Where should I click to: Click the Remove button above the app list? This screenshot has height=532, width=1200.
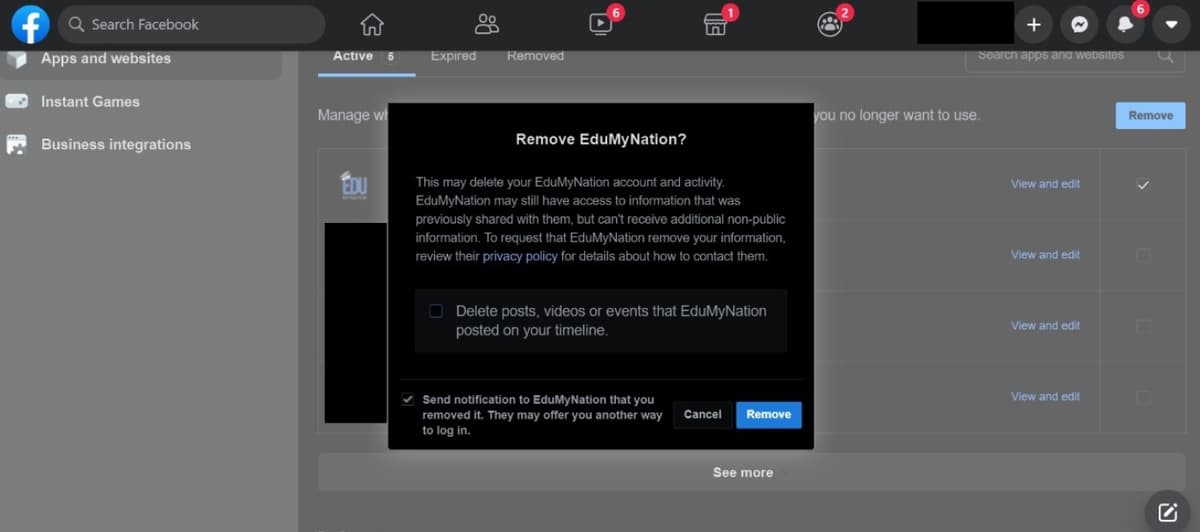[x=1150, y=115]
